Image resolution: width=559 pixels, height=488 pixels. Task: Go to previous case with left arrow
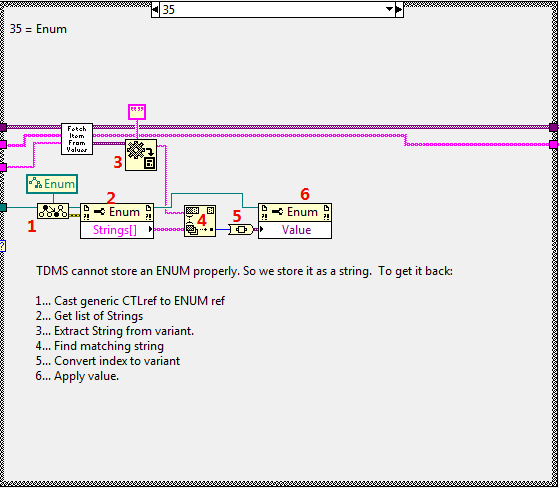point(155,9)
